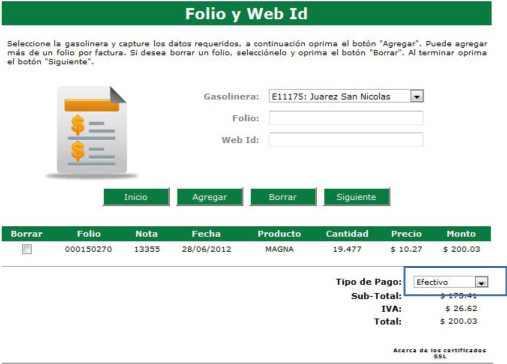Select the E11175: Juarez San Nicolas combo box
Viewport: 507px width, 364px height.
pos(346,97)
